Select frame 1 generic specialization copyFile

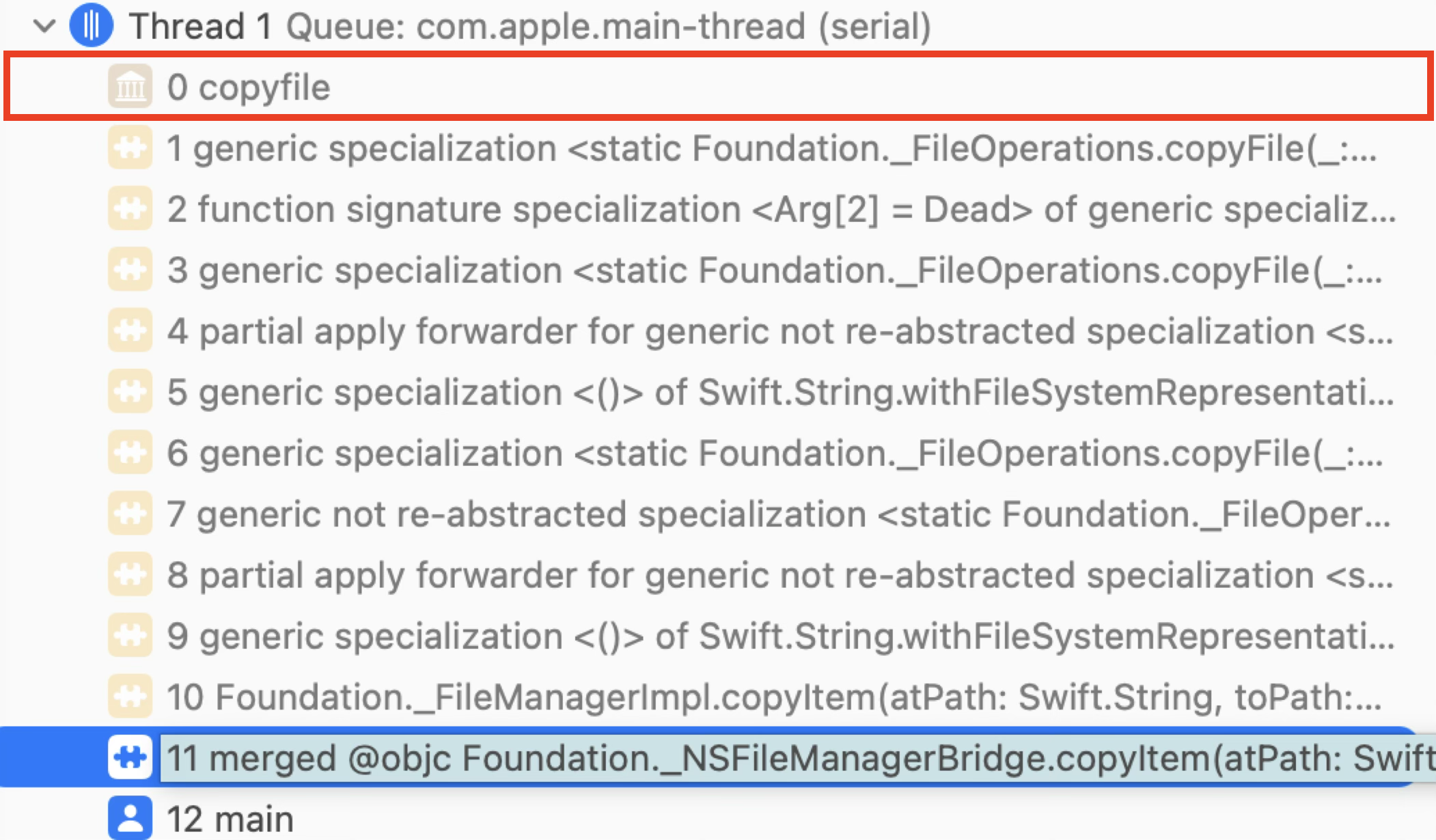click(x=718, y=148)
